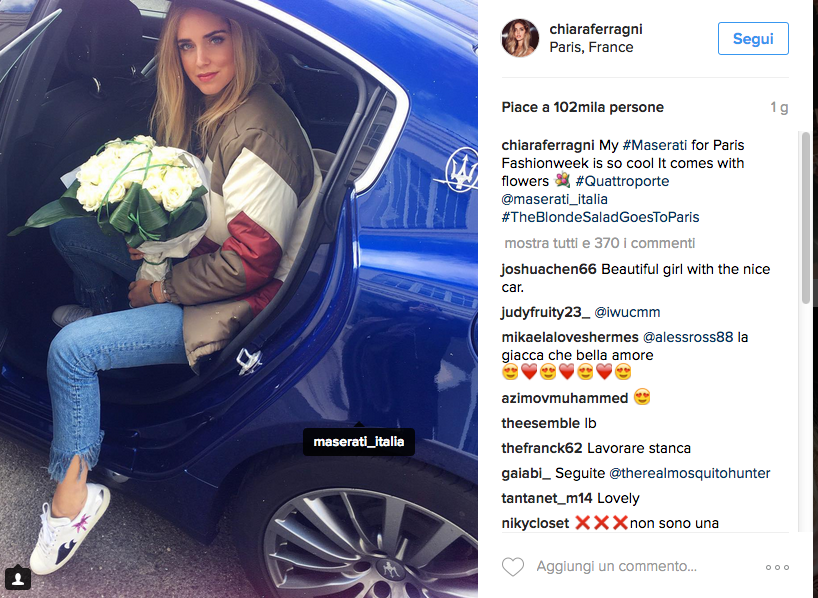Open the #Maserati hashtag
Viewport: 818px width, 598px height.
coord(655,145)
